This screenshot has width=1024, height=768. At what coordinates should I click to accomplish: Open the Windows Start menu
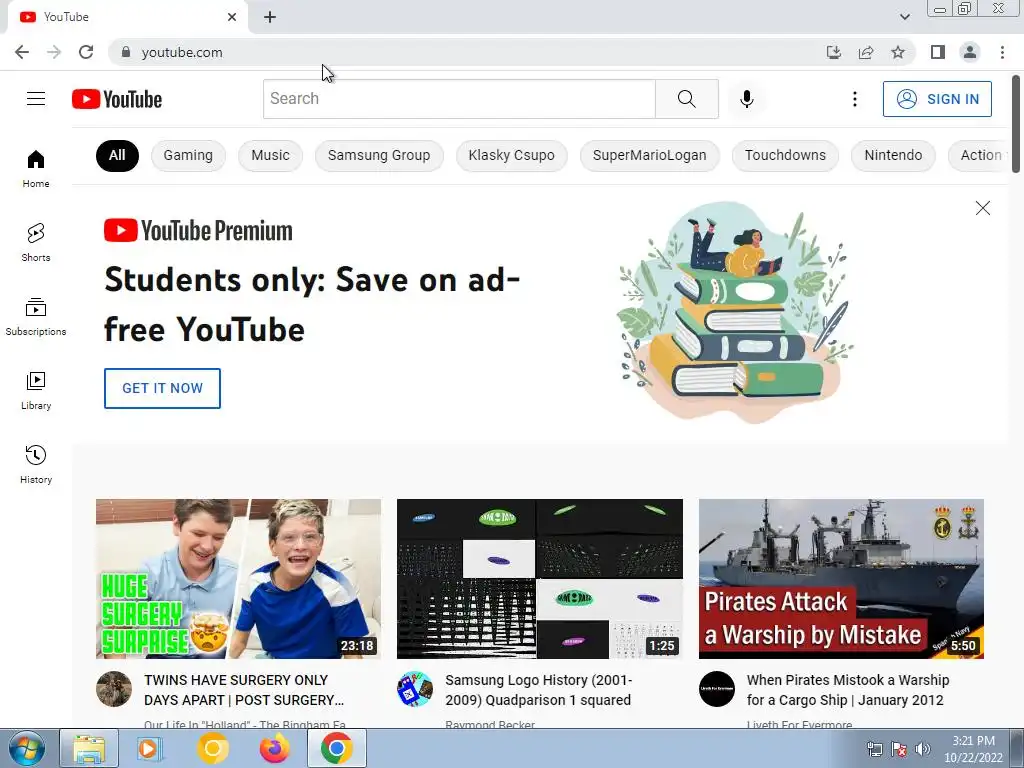(25, 748)
